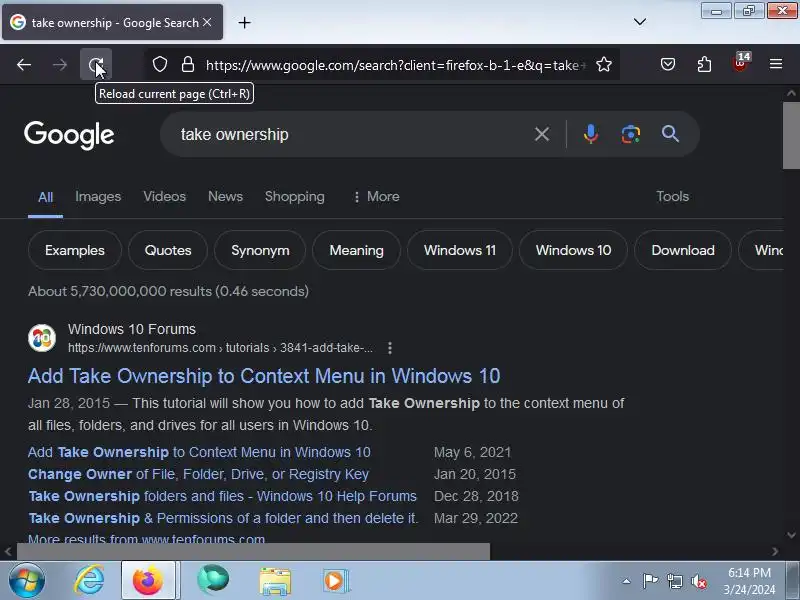Open Add Take Ownership to Context Menu result
This screenshot has width=800, height=600.
coord(264,376)
